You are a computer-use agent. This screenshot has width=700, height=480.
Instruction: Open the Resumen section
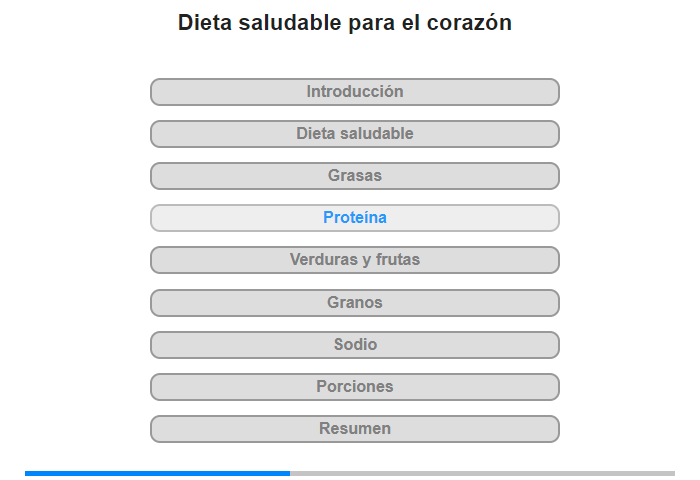(x=354, y=429)
